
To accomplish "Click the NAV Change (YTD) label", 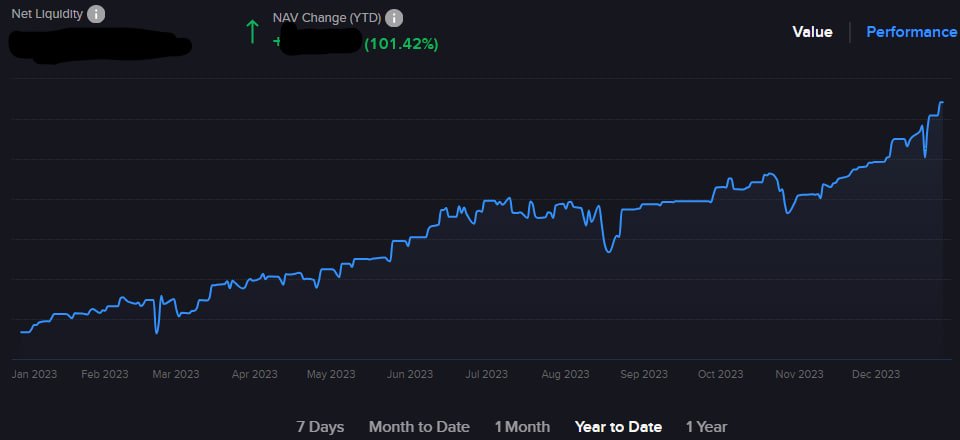I will [327, 18].
